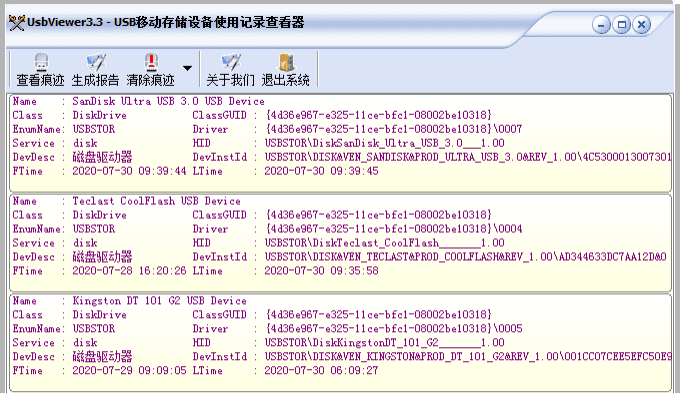Image resolution: width=680 pixels, height=393 pixels.
Task: Click the UsbViewer app icon in title bar
Action: click(17, 23)
